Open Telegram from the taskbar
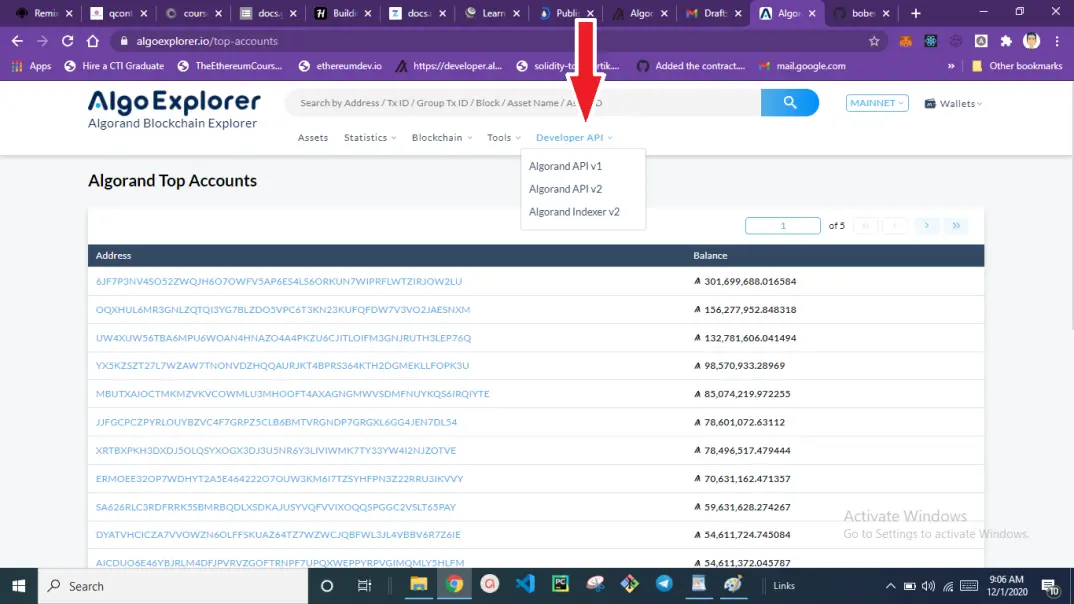 [664, 584]
